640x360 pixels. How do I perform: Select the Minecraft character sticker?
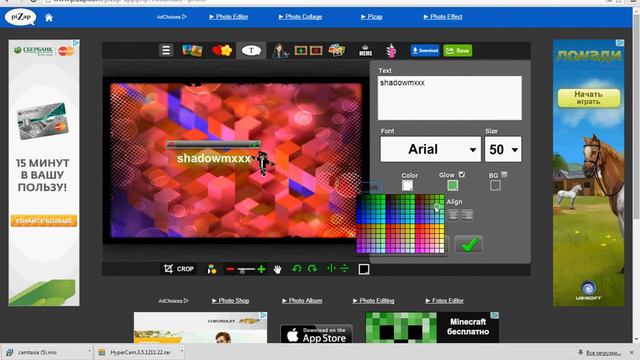pyautogui.click(x=263, y=163)
